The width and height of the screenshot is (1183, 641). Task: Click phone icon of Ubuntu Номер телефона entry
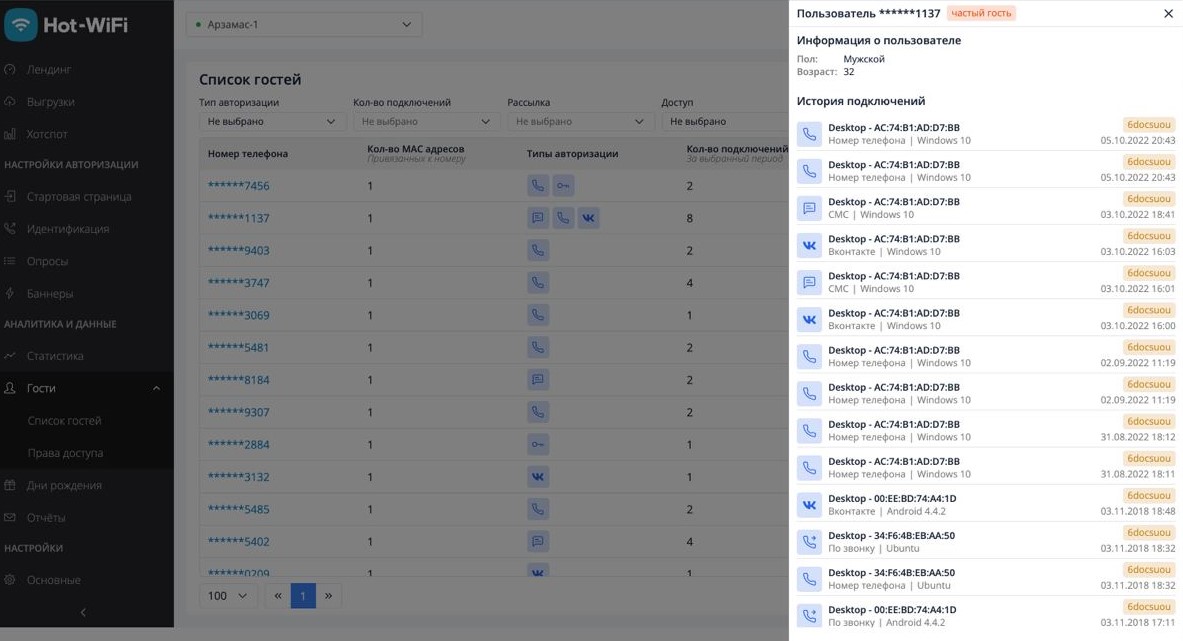(810, 579)
